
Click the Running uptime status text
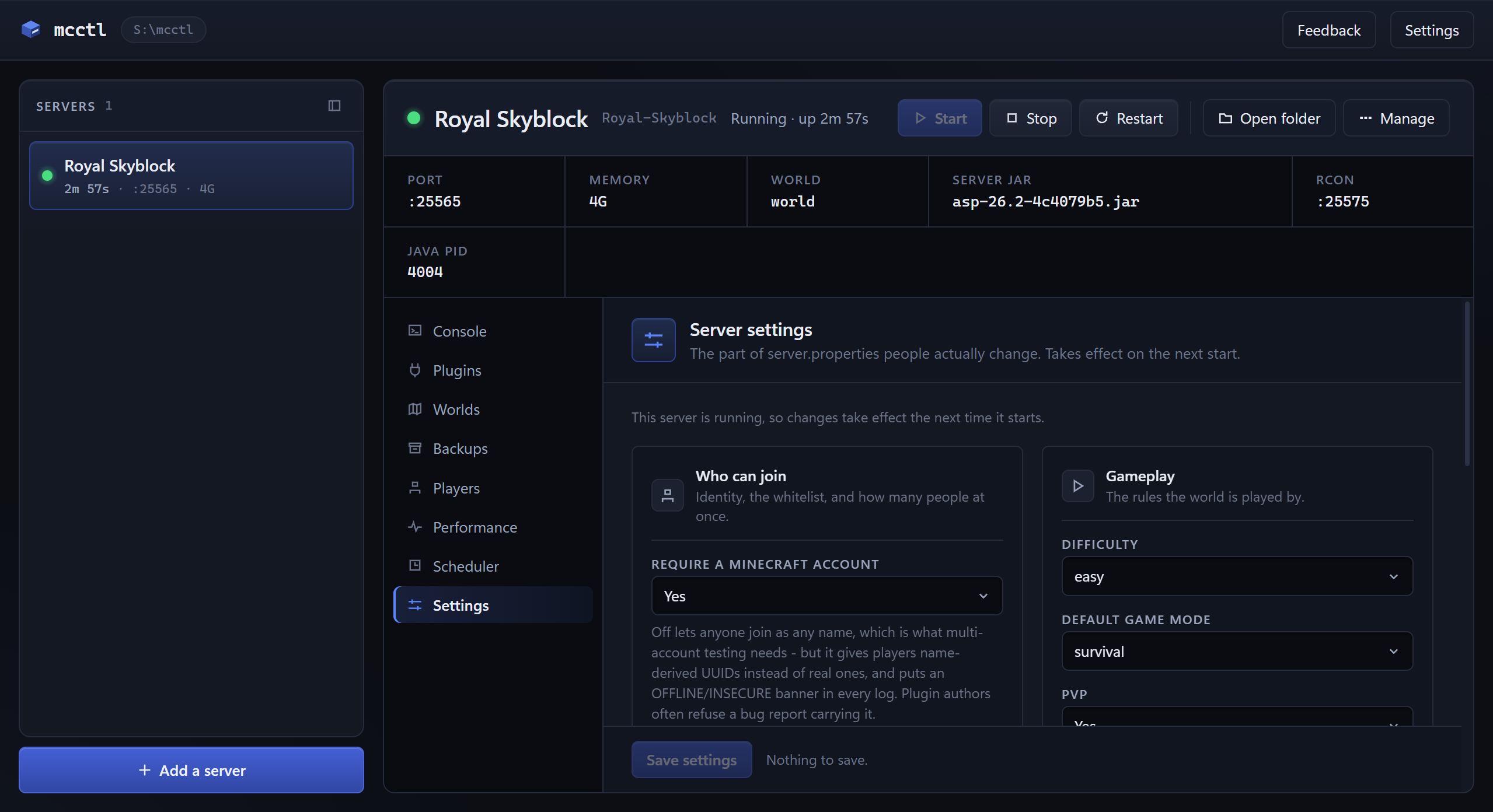(800, 118)
